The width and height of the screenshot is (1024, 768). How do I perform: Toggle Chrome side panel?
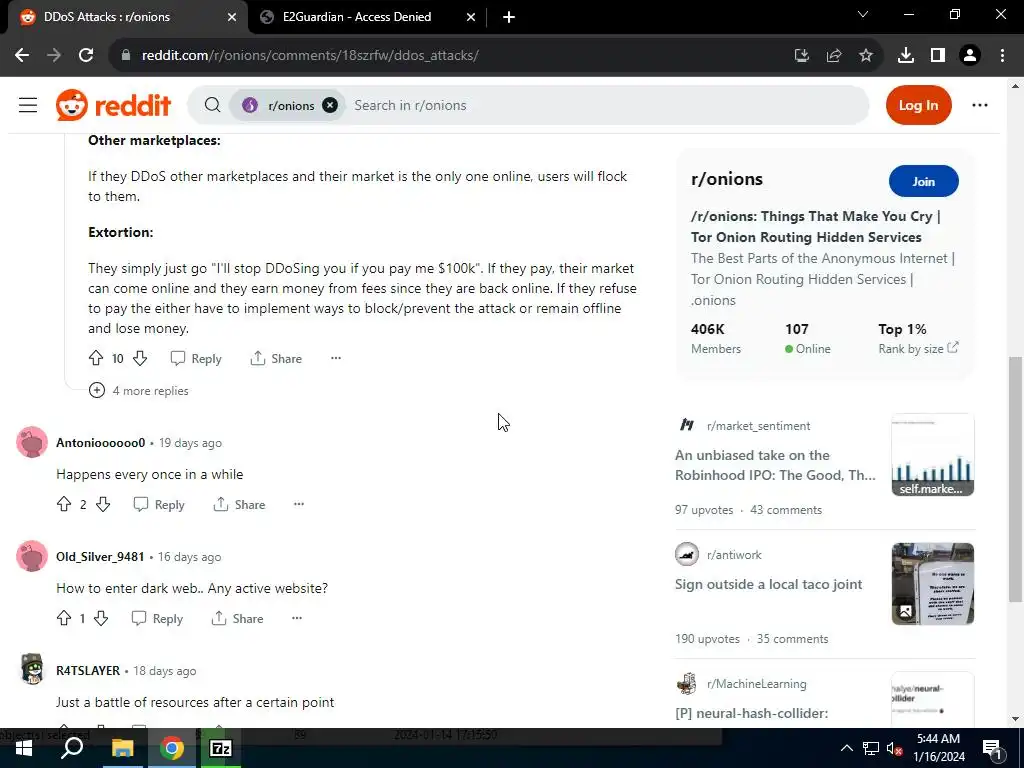click(937, 56)
